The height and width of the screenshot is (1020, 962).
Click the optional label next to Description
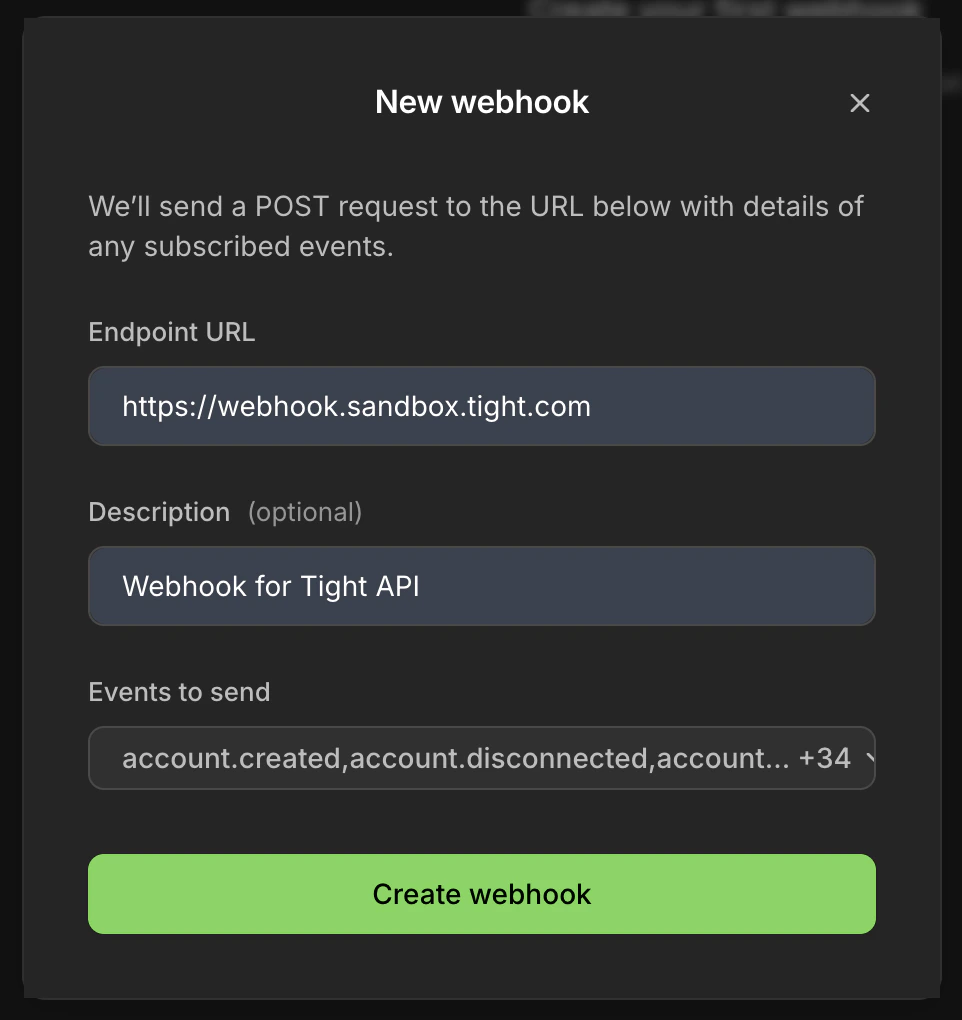306,512
